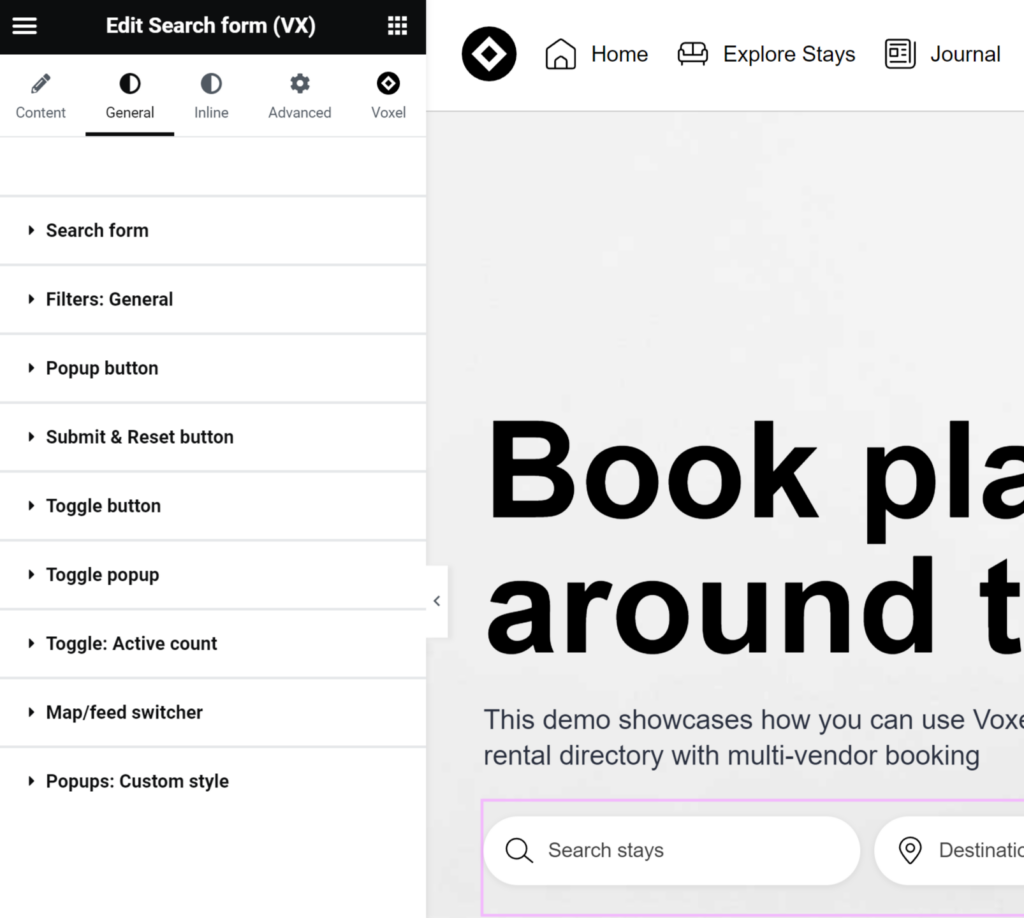Click the magnifier icon in search field
The height and width of the screenshot is (918, 1024).
point(519,850)
